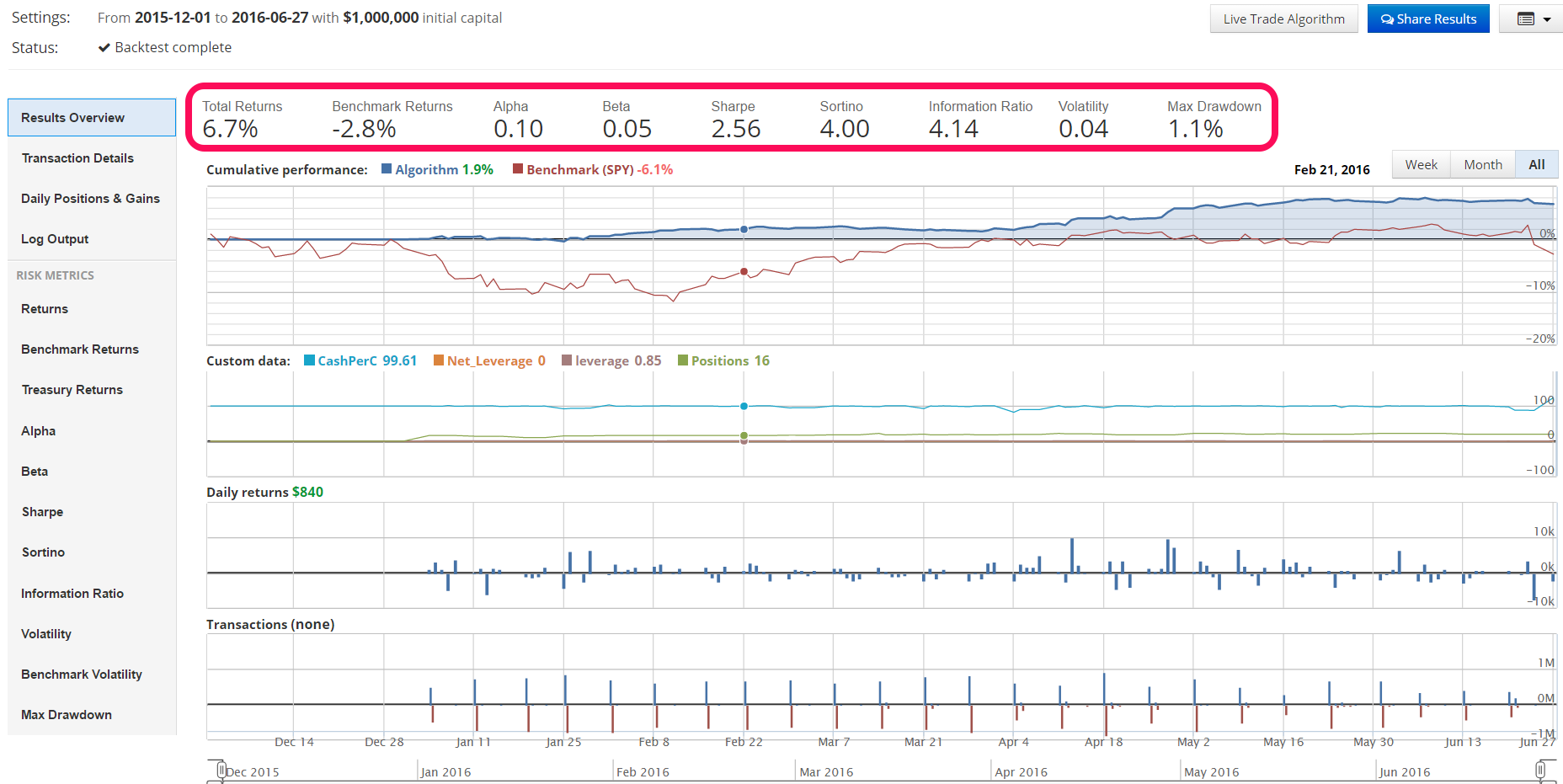Expand the caret next to the report icon
The width and height of the screenshot is (1563, 784).
coord(1547,18)
